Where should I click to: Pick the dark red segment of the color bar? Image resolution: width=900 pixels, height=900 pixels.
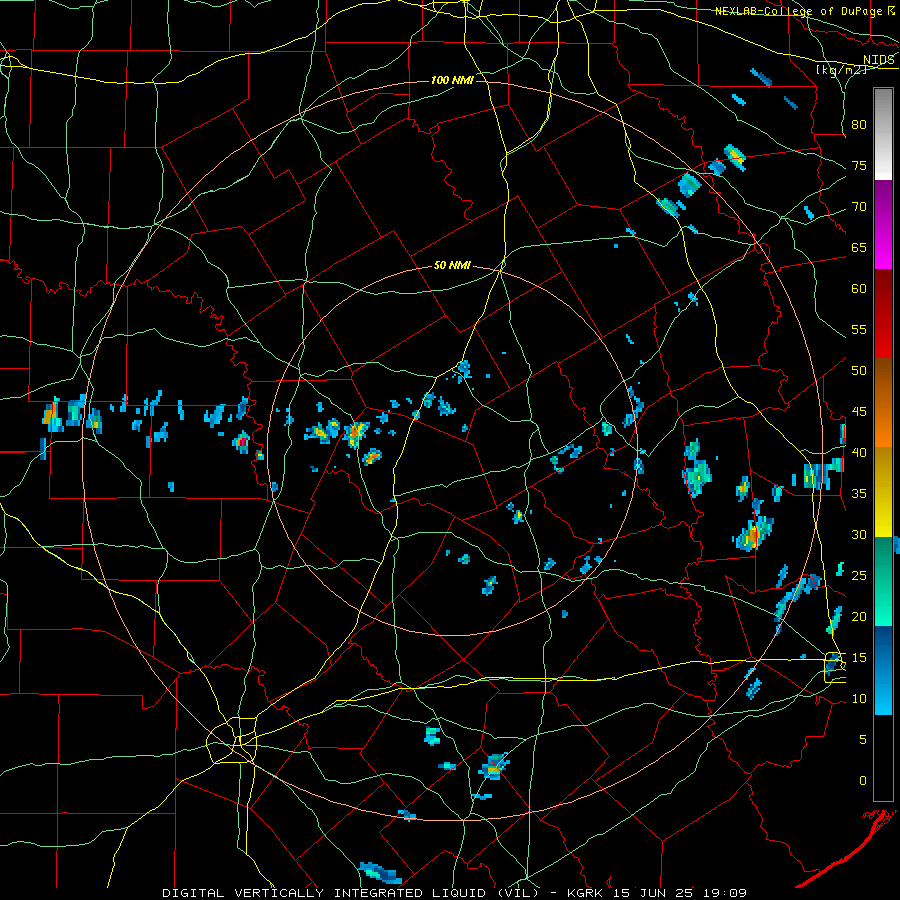click(x=883, y=314)
